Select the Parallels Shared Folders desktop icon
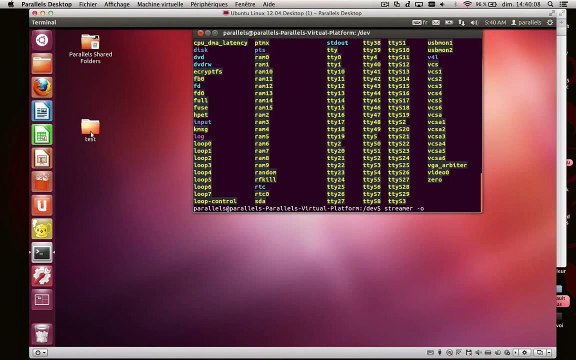 click(90, 49)
